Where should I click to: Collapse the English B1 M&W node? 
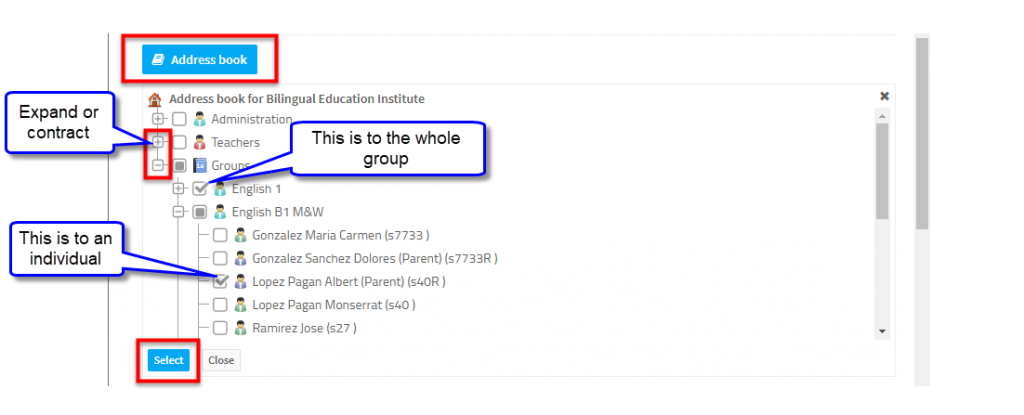coord(178,212)
